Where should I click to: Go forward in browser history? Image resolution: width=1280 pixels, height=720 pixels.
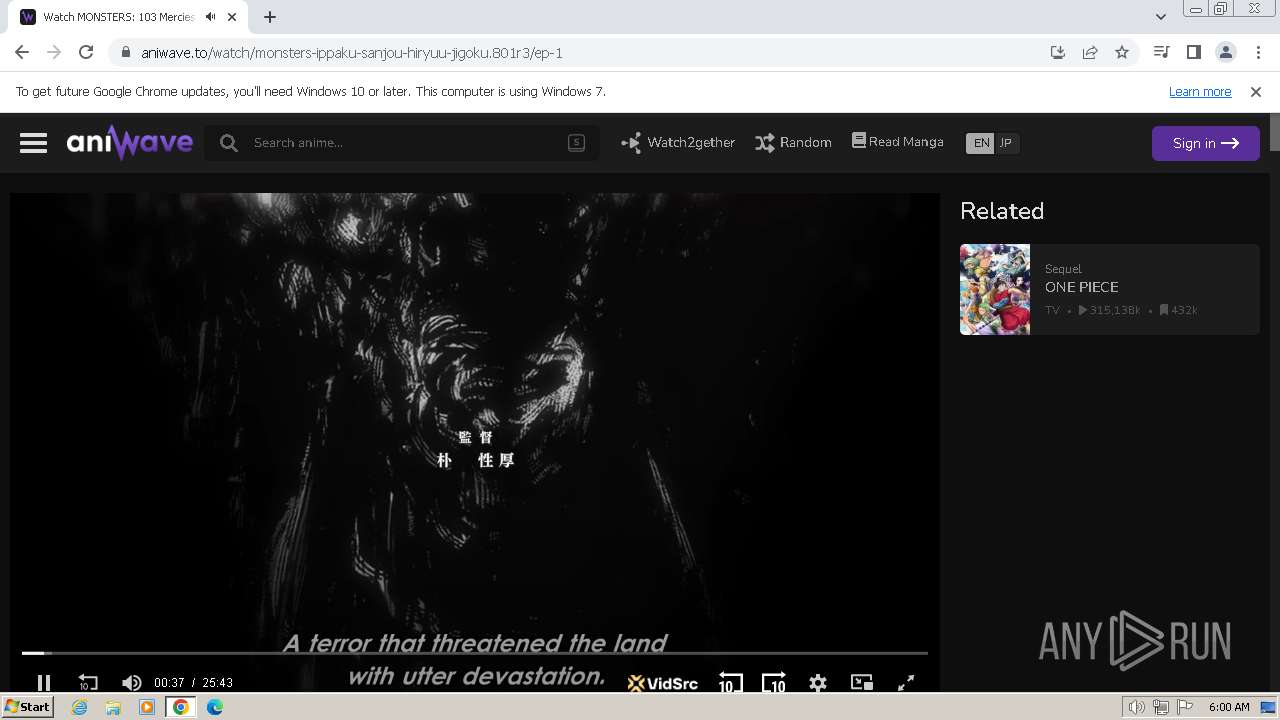54,52
